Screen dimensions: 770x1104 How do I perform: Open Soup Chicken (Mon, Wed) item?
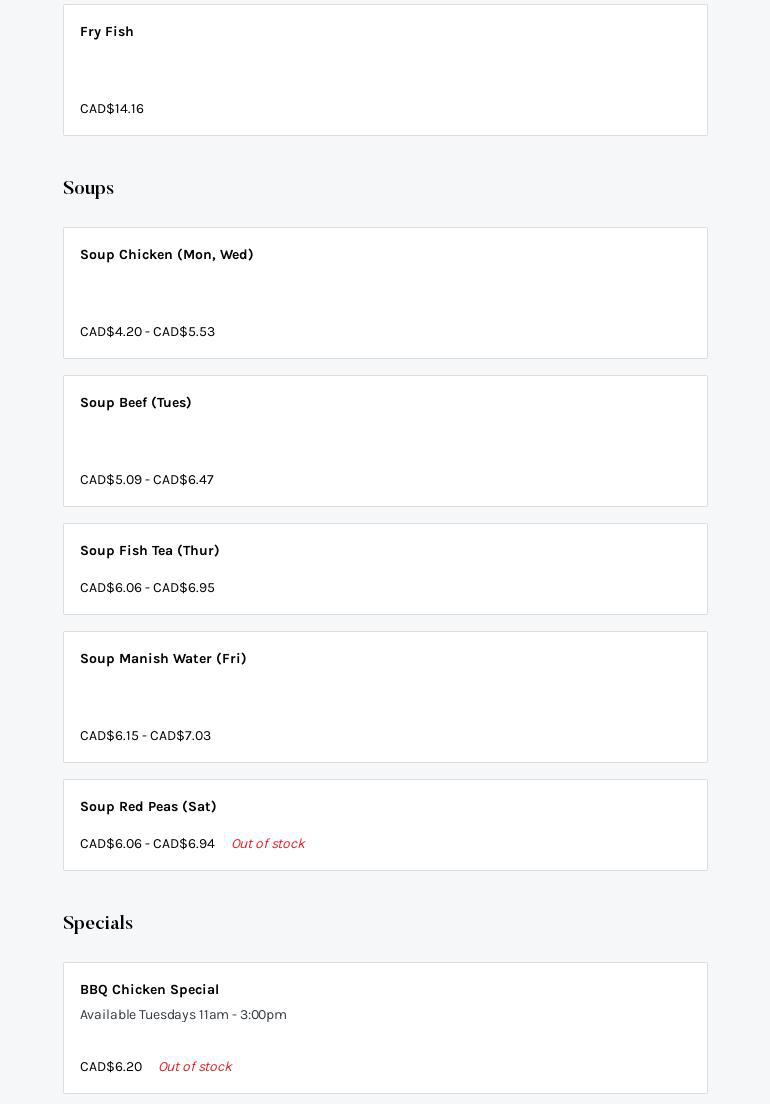pos(167,255)
